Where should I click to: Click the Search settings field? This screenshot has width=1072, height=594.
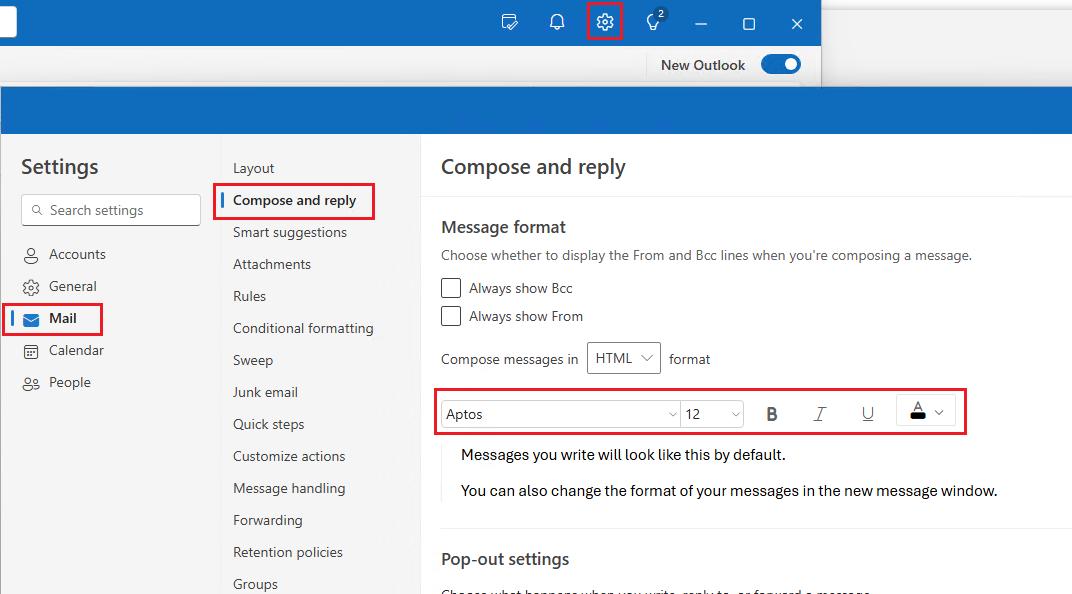pos(111,210)
